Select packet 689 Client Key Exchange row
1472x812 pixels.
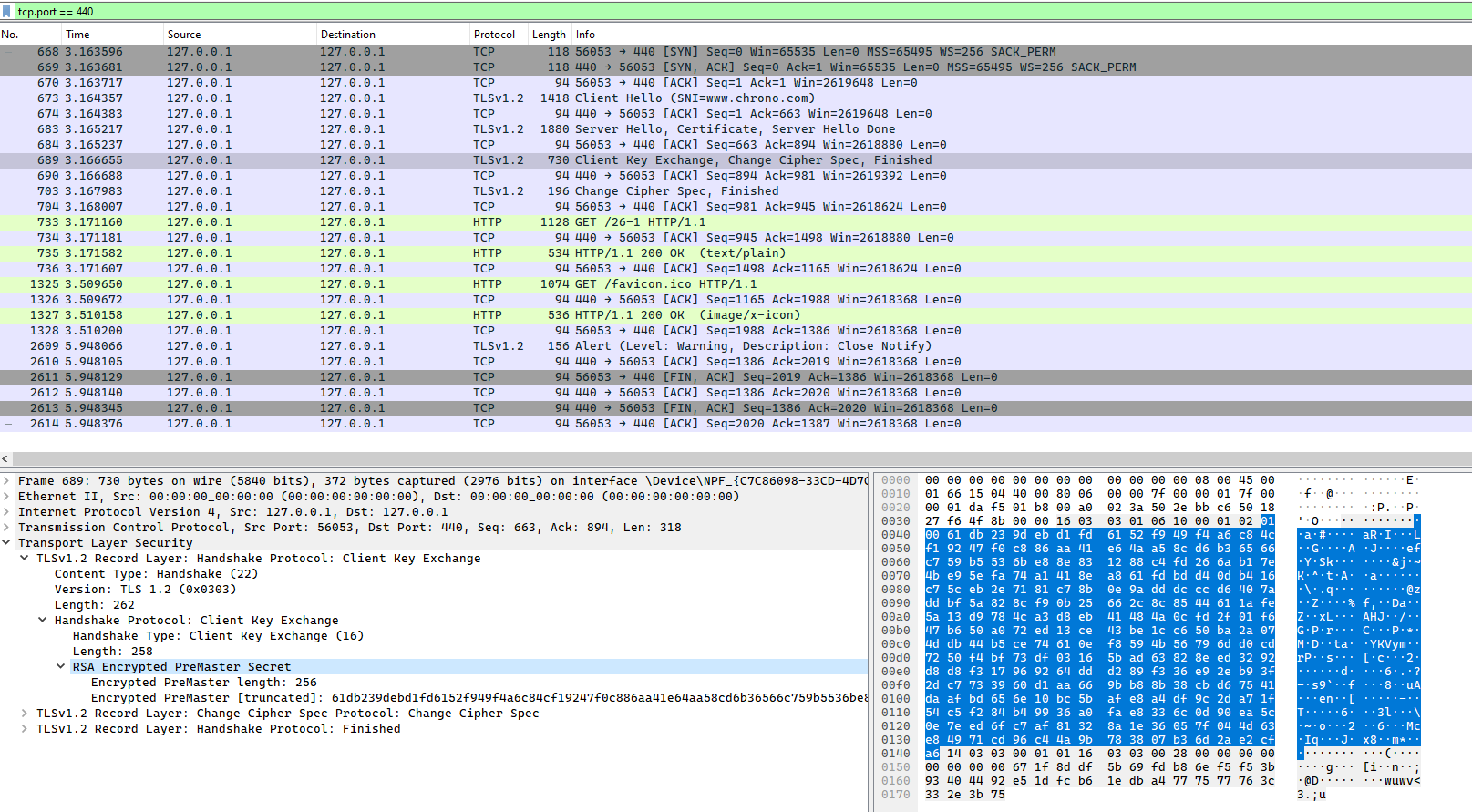tap(736, 160)
